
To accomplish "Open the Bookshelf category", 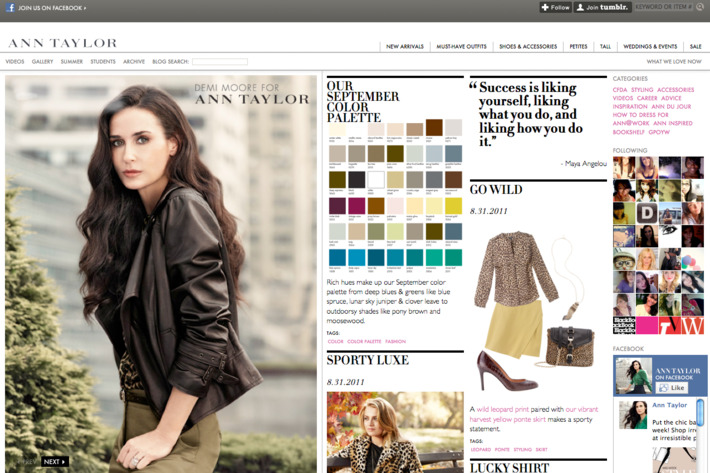I will [628, 132].
